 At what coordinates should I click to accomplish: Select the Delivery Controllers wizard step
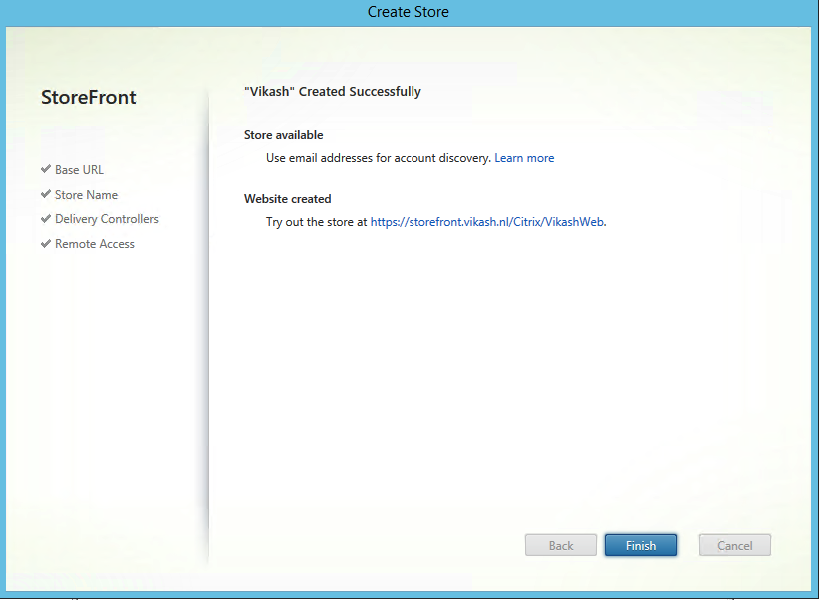click(x=107, y=219)
